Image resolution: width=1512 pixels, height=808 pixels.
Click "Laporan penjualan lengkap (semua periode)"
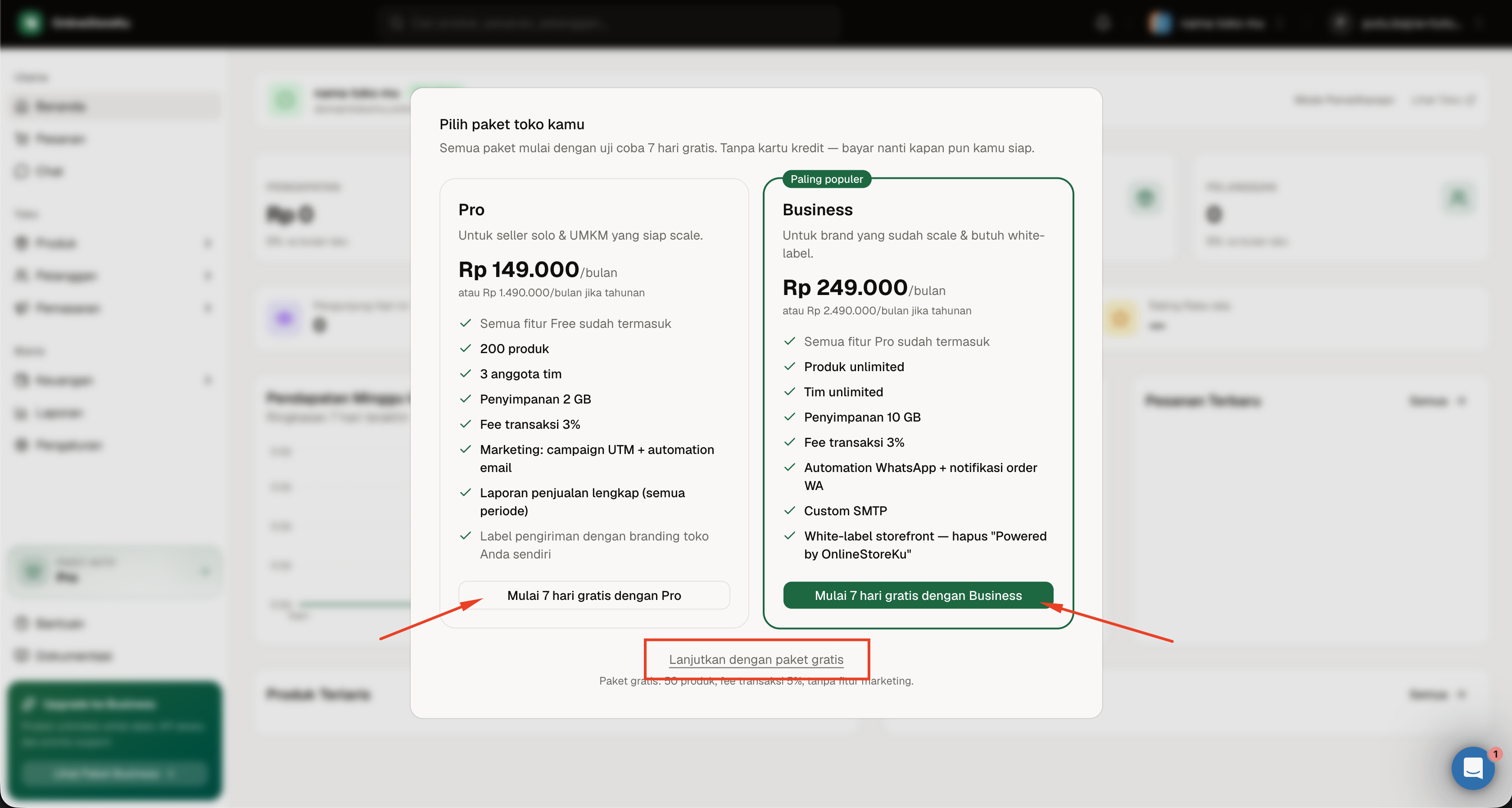pos(582,502)
